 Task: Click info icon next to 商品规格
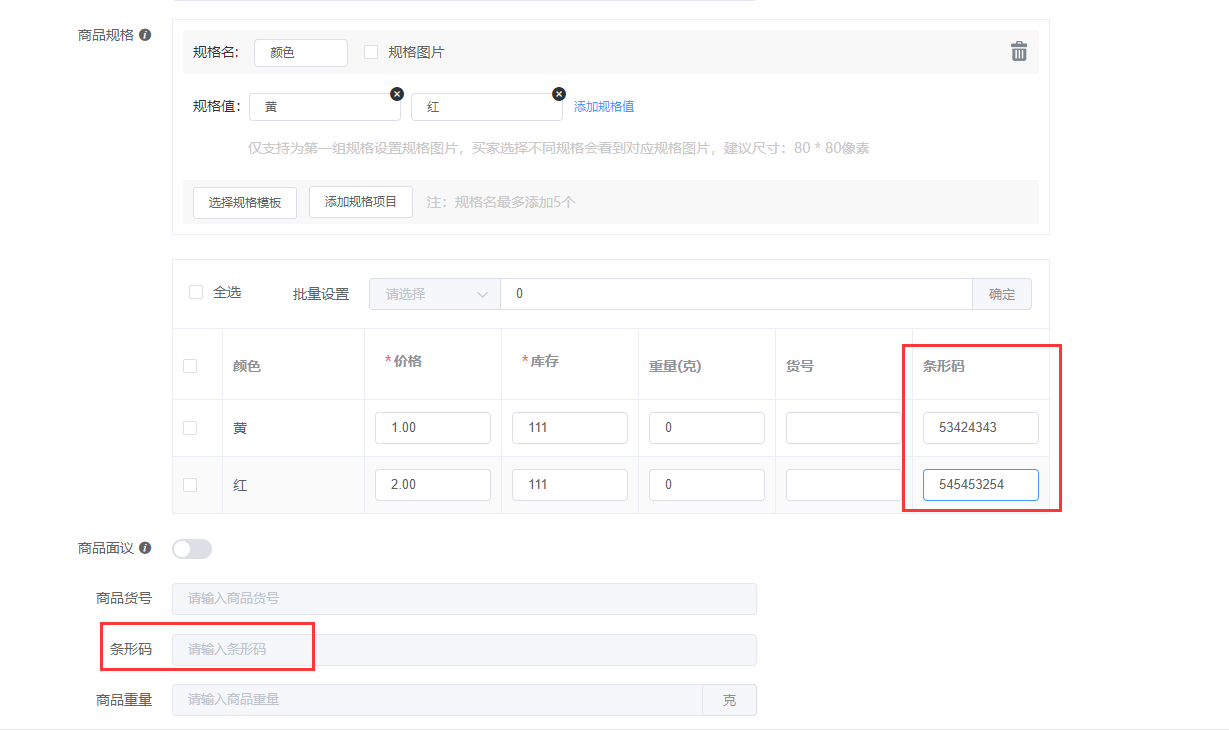145,35
